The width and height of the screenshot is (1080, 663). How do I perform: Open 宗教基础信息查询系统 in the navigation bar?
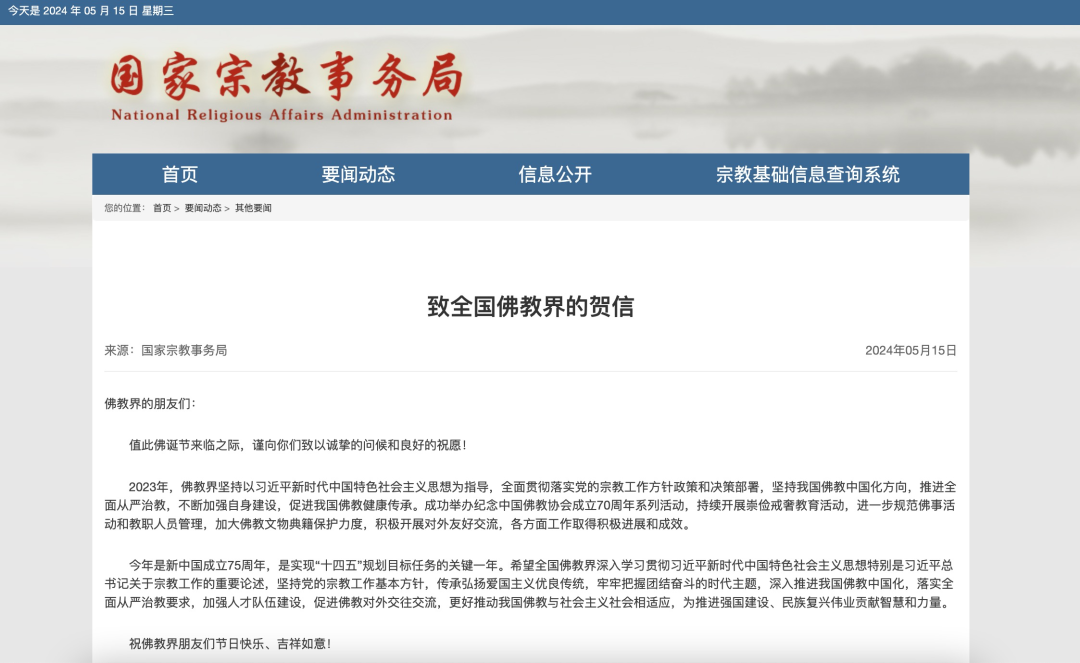tap(807, 174)
